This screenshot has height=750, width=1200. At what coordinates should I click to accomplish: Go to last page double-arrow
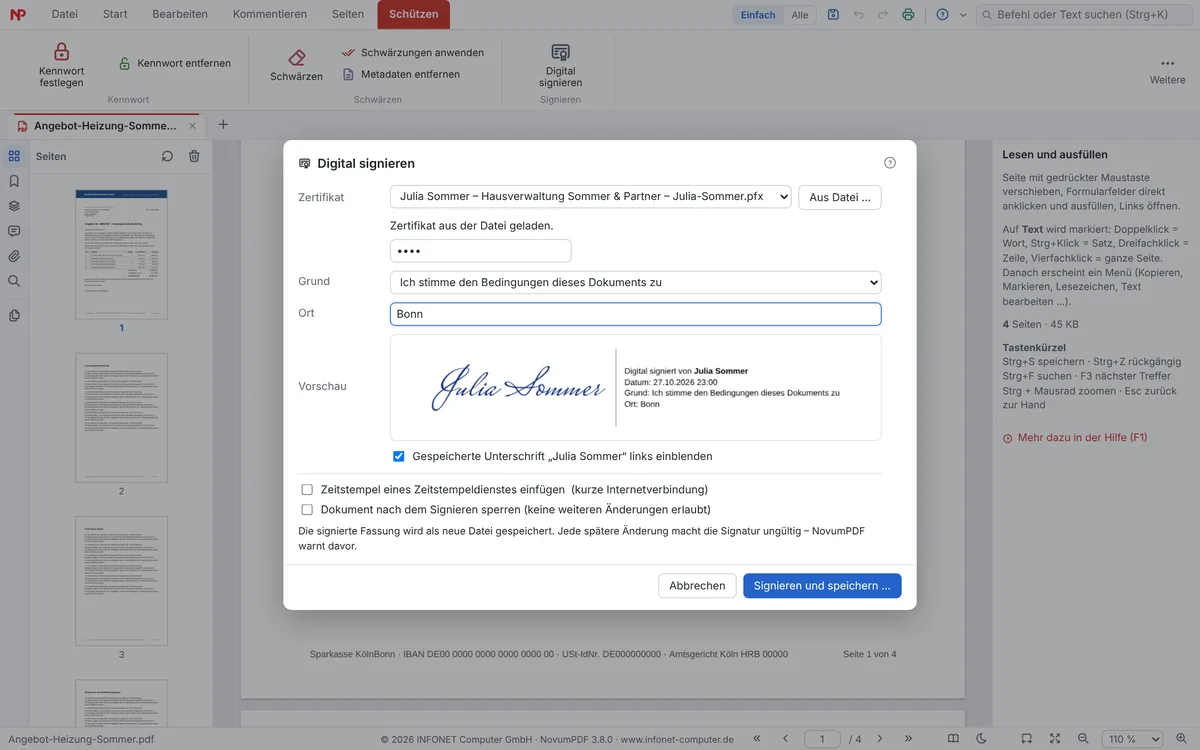[909, 739]
